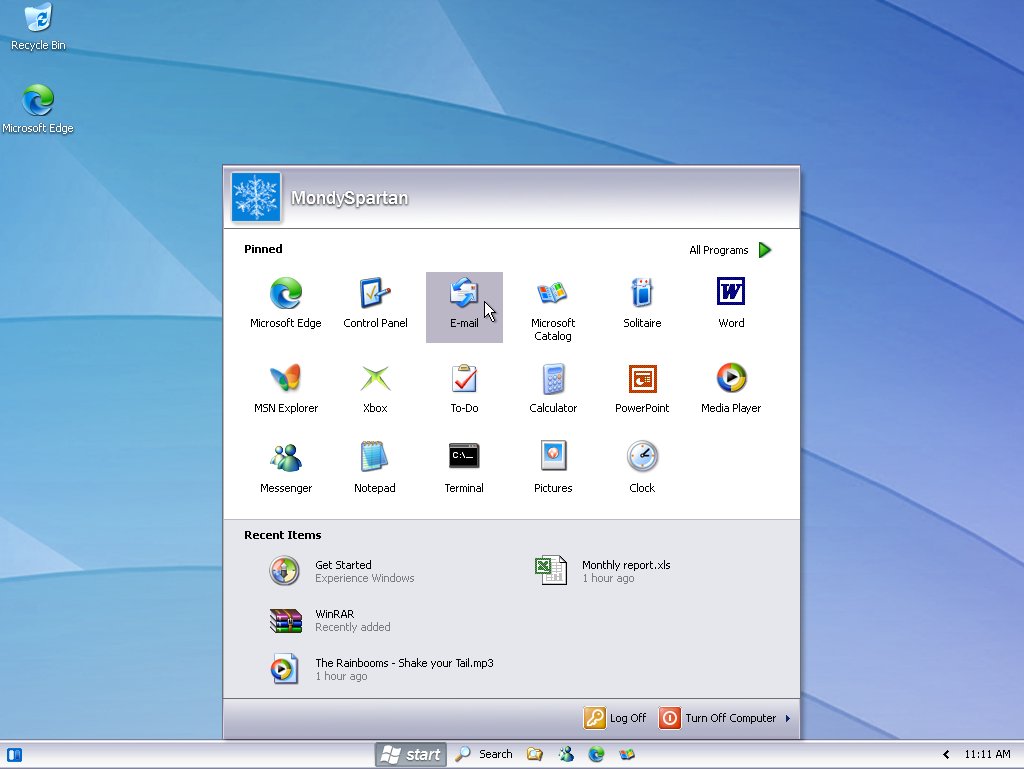The width and height of the screenshot is (1024, 769).
Task: Open Recycle Bin on the desktop
Action: coord(39,27)
